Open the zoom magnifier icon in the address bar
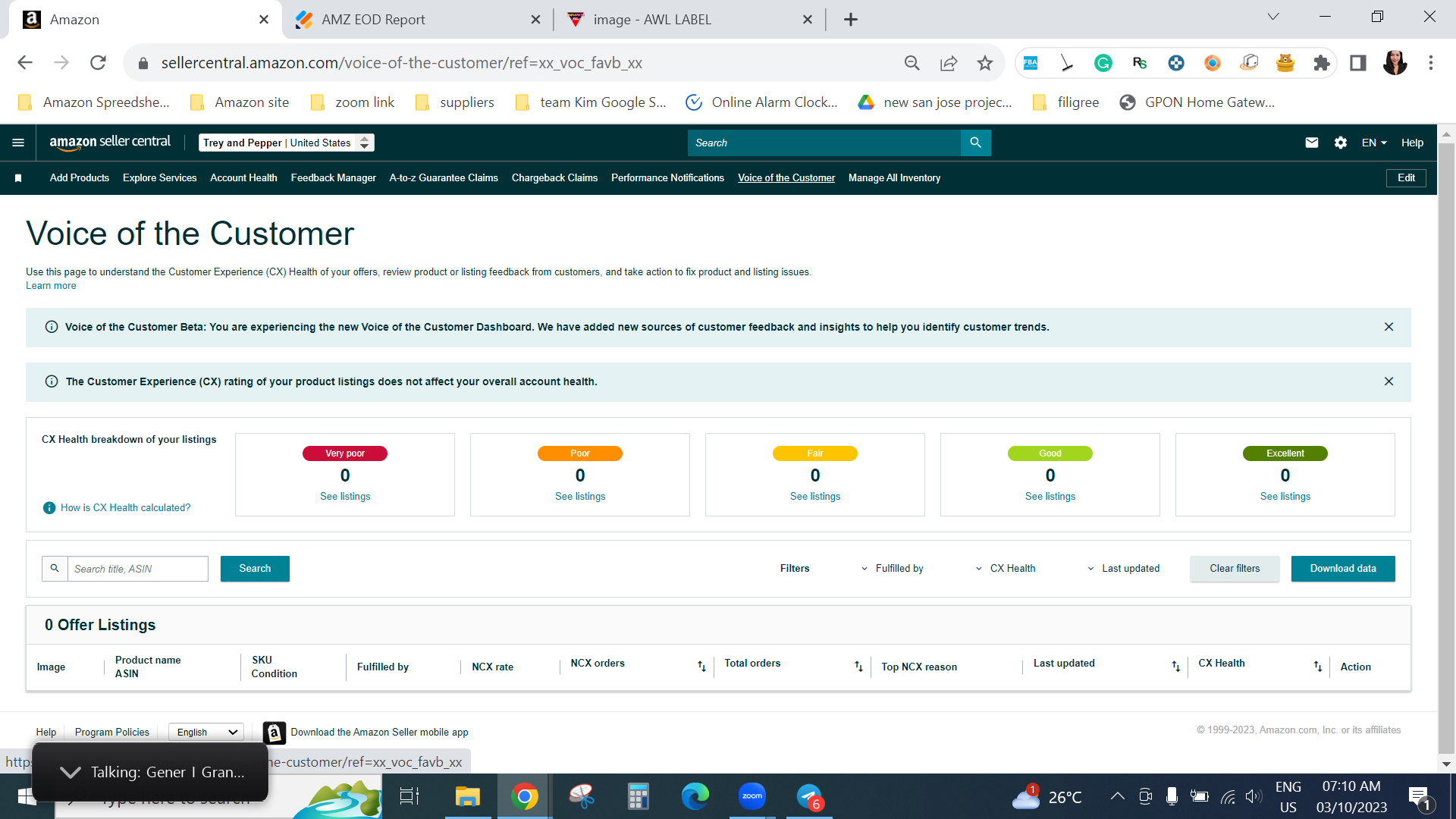This screenshot has height=819, width=1456. click(x=912, y=63)
